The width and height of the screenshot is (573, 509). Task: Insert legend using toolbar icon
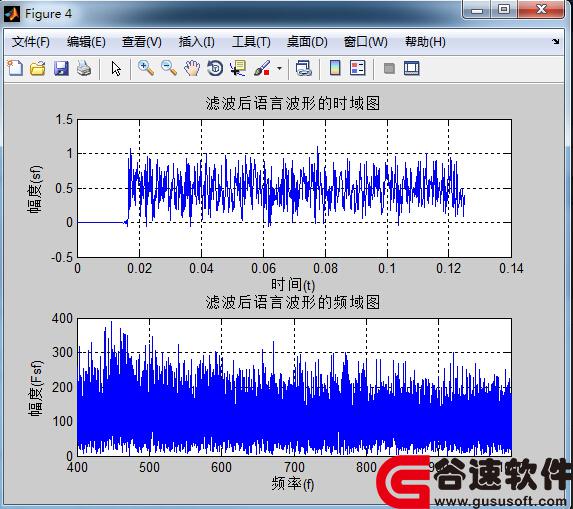coord(357,68)
